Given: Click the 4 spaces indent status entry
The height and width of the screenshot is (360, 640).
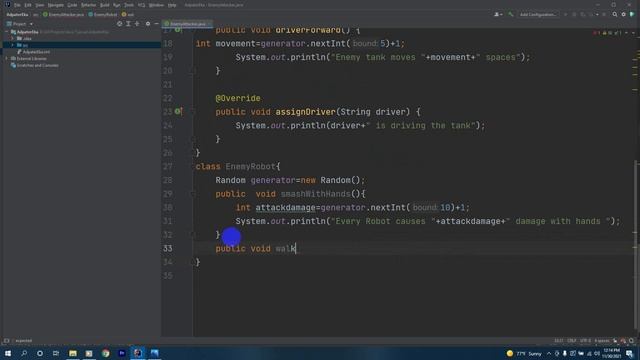Looking at the screenshot, I should point(602,340).
